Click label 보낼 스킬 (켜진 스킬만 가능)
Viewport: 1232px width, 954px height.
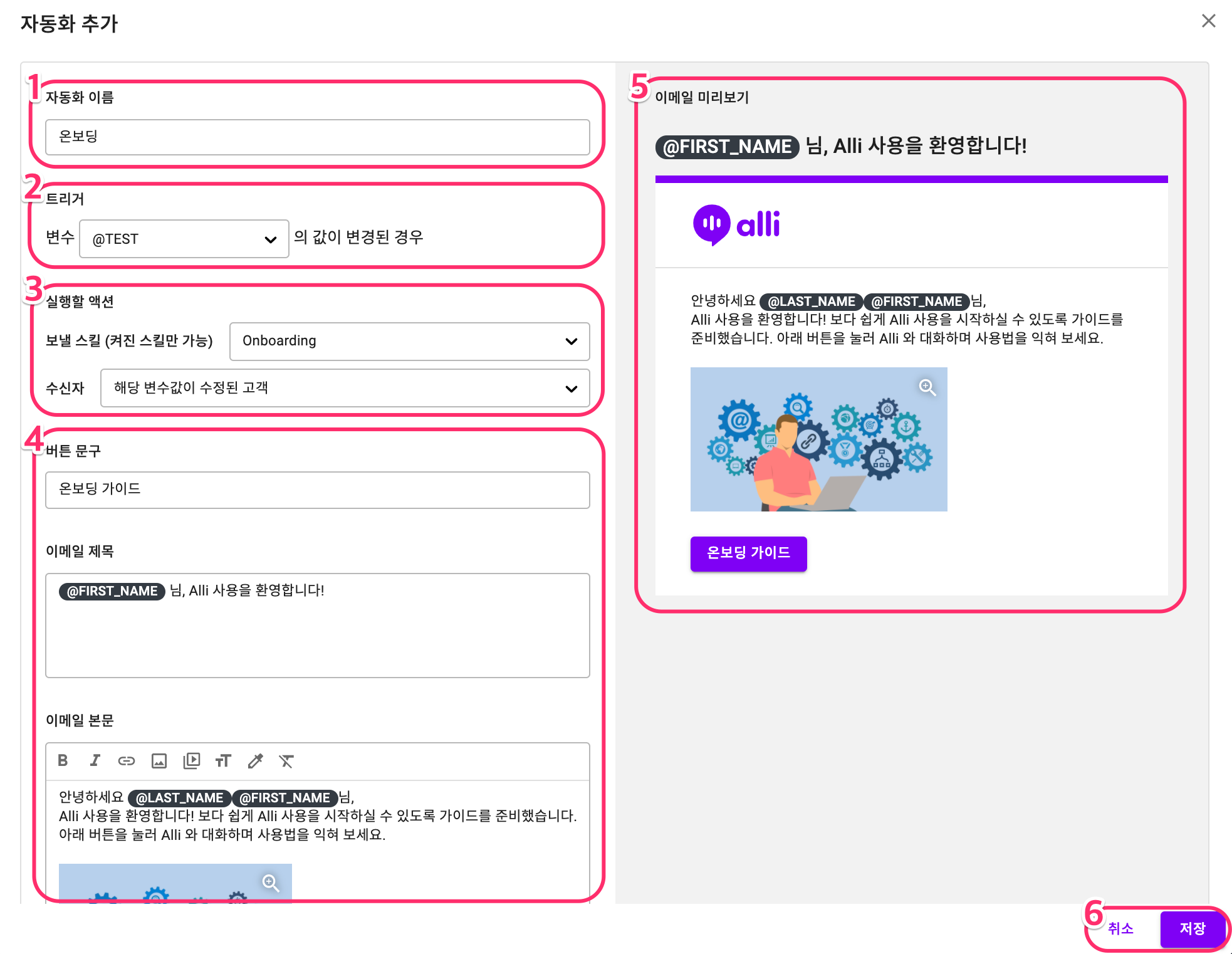pos(129,340)
